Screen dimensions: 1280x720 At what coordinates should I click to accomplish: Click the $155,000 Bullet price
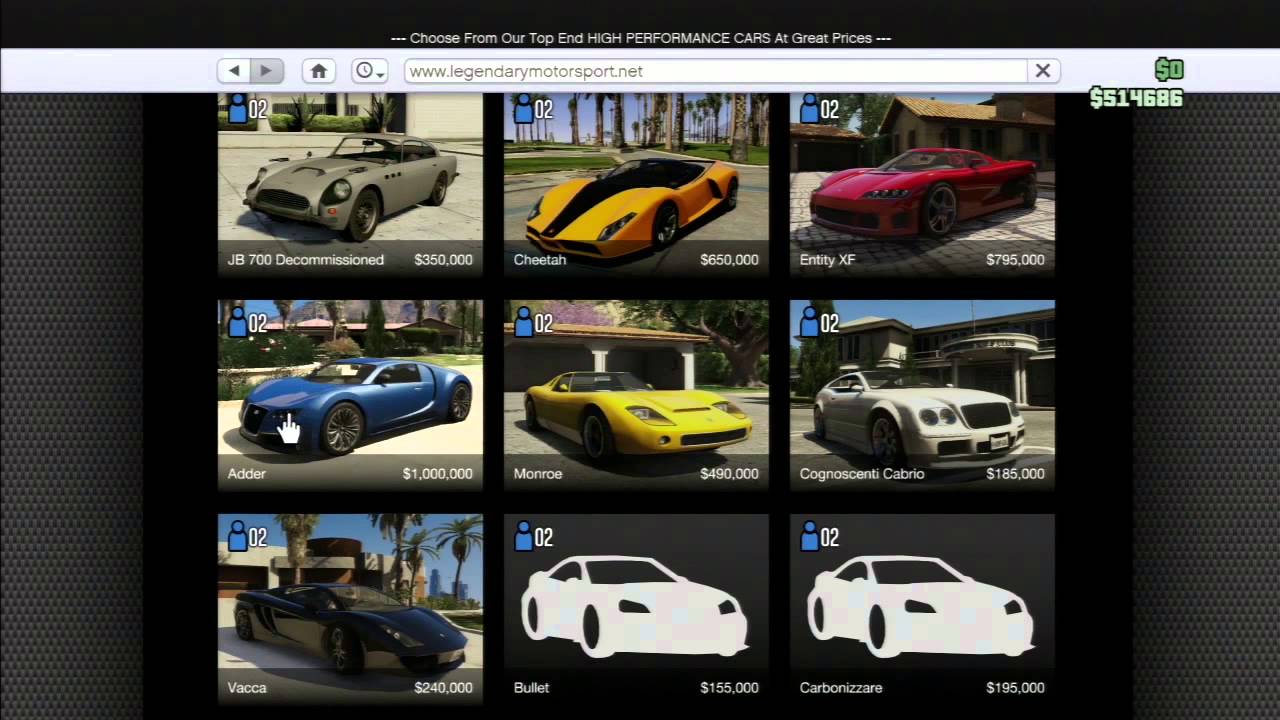(x=729, y=688)
